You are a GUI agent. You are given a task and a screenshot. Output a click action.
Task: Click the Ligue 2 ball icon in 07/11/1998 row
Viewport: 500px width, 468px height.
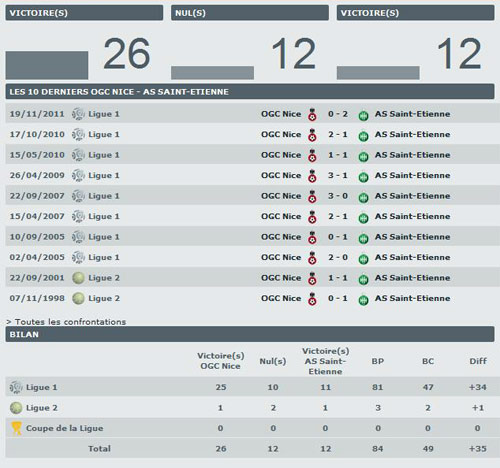coord(78,298)
